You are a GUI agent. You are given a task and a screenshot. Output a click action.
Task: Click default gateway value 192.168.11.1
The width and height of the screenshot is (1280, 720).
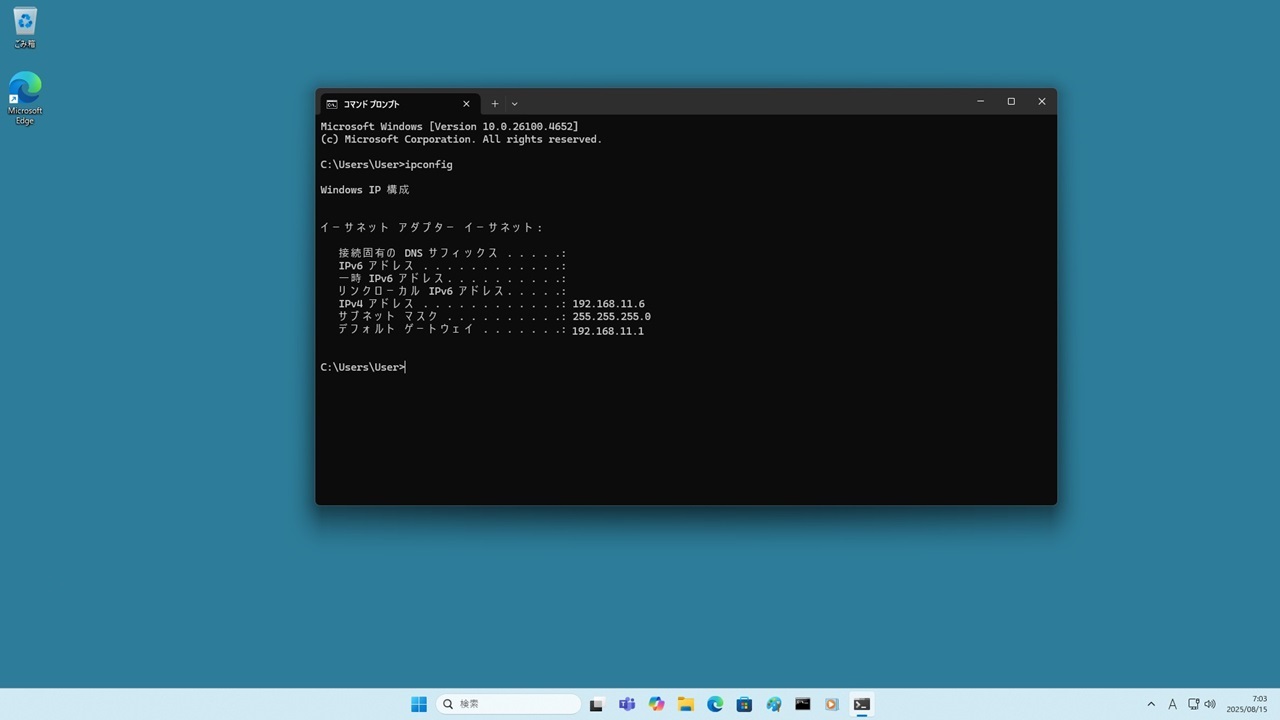click(x=608, y=331)
